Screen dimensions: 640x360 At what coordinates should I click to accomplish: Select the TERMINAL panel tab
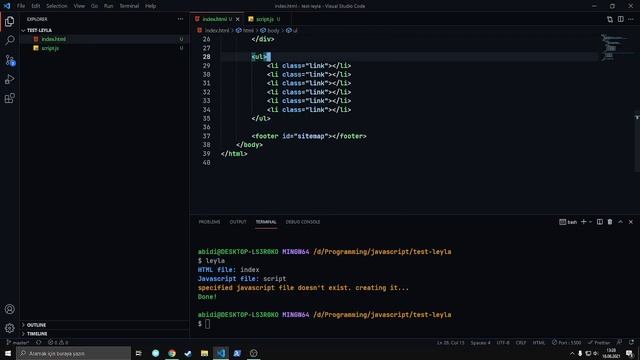point(266,222)
